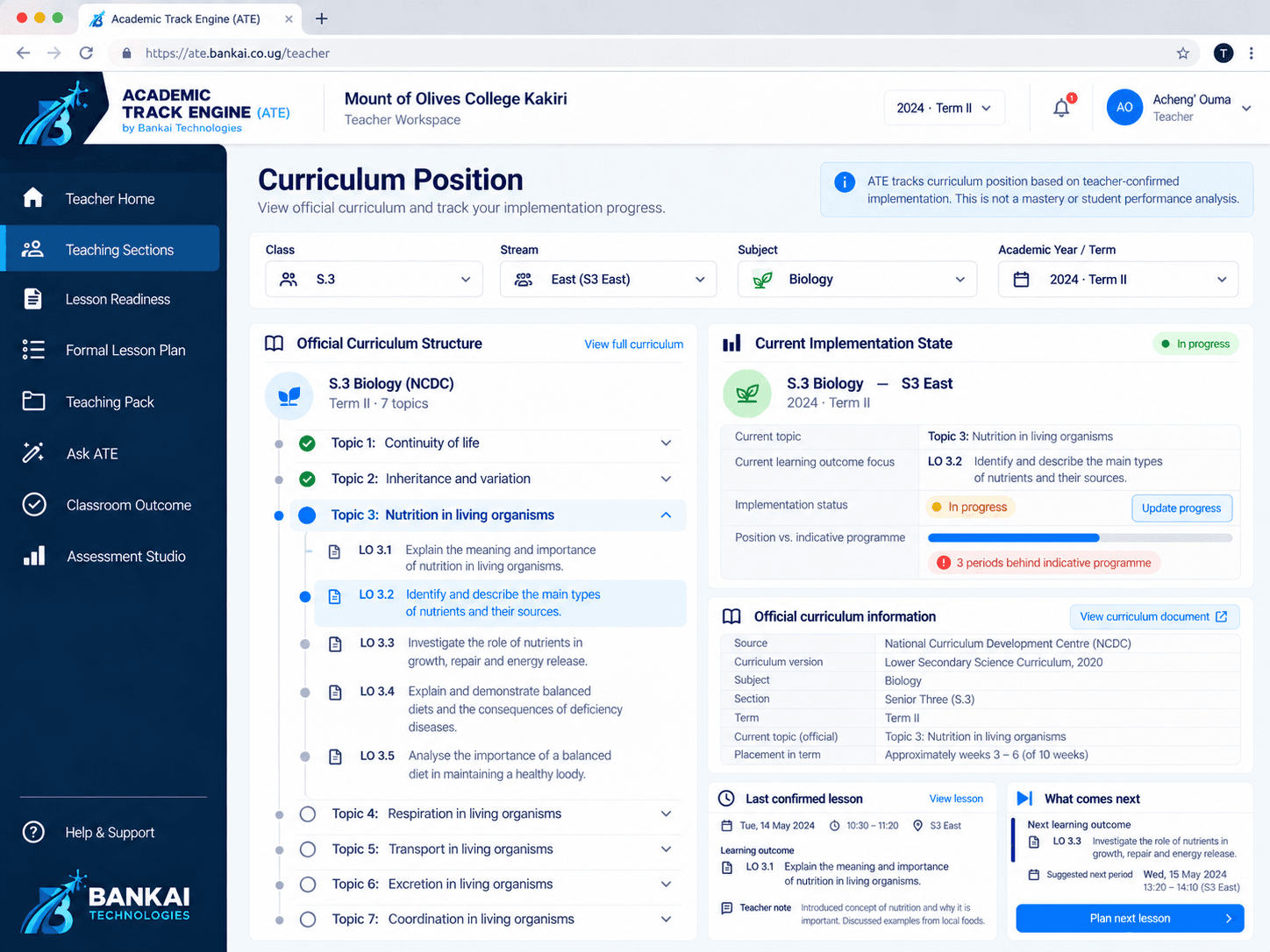Screen dimensions: 1270x952
Task: Click the S.3 Biology (NCDC) leaf icon
Action: (289, 396)
